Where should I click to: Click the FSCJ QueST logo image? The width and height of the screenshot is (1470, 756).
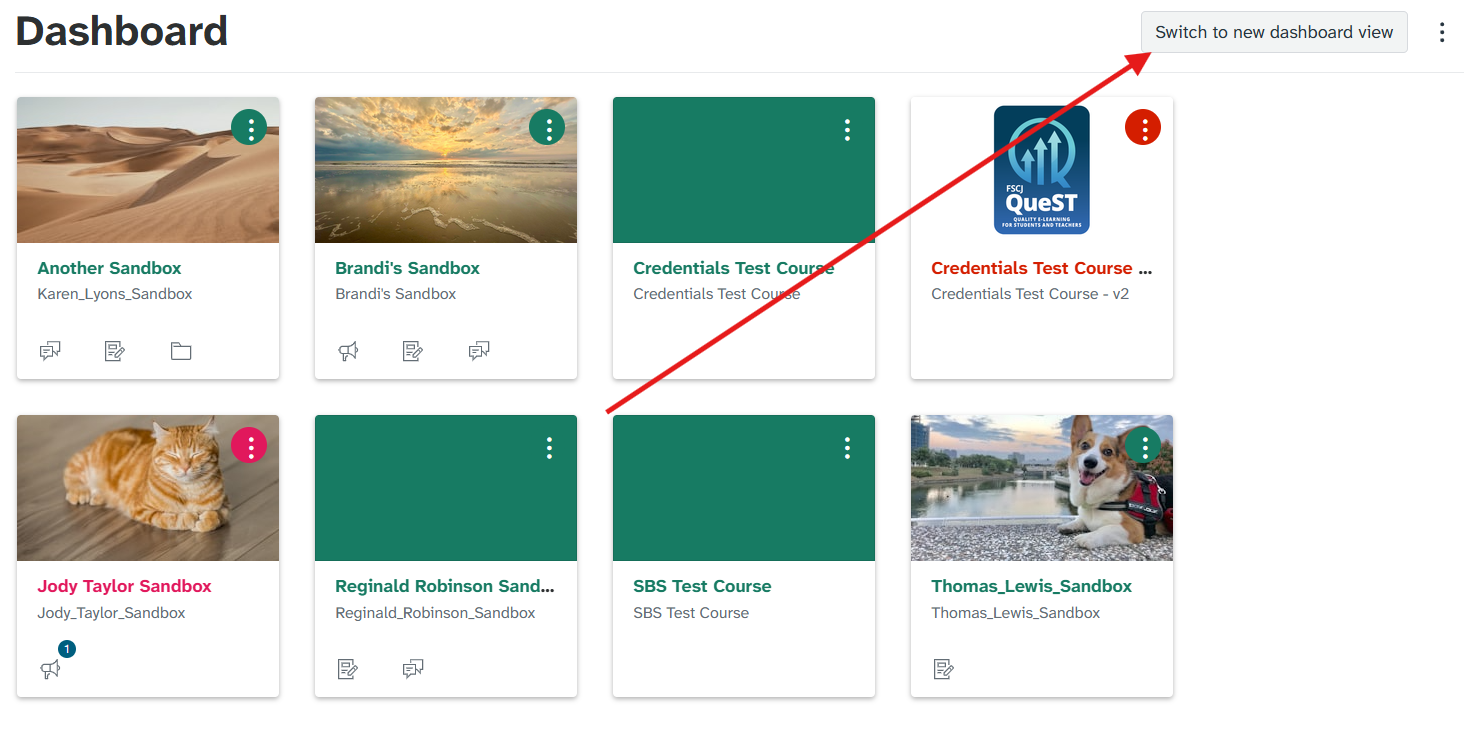pos(1041,170)
